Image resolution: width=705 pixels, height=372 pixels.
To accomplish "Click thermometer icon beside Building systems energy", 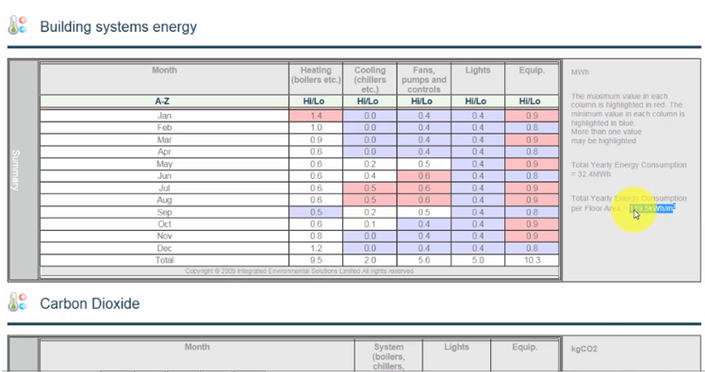I will pyautogui.click(x=17, y=25).
